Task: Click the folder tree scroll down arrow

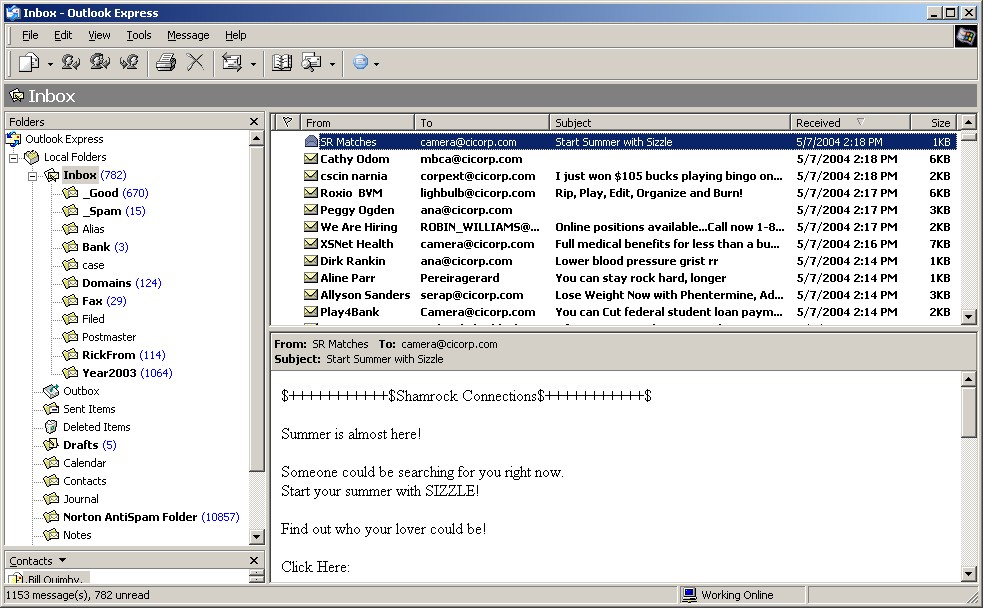Action: pyautogui.click(x=256, y=537)
